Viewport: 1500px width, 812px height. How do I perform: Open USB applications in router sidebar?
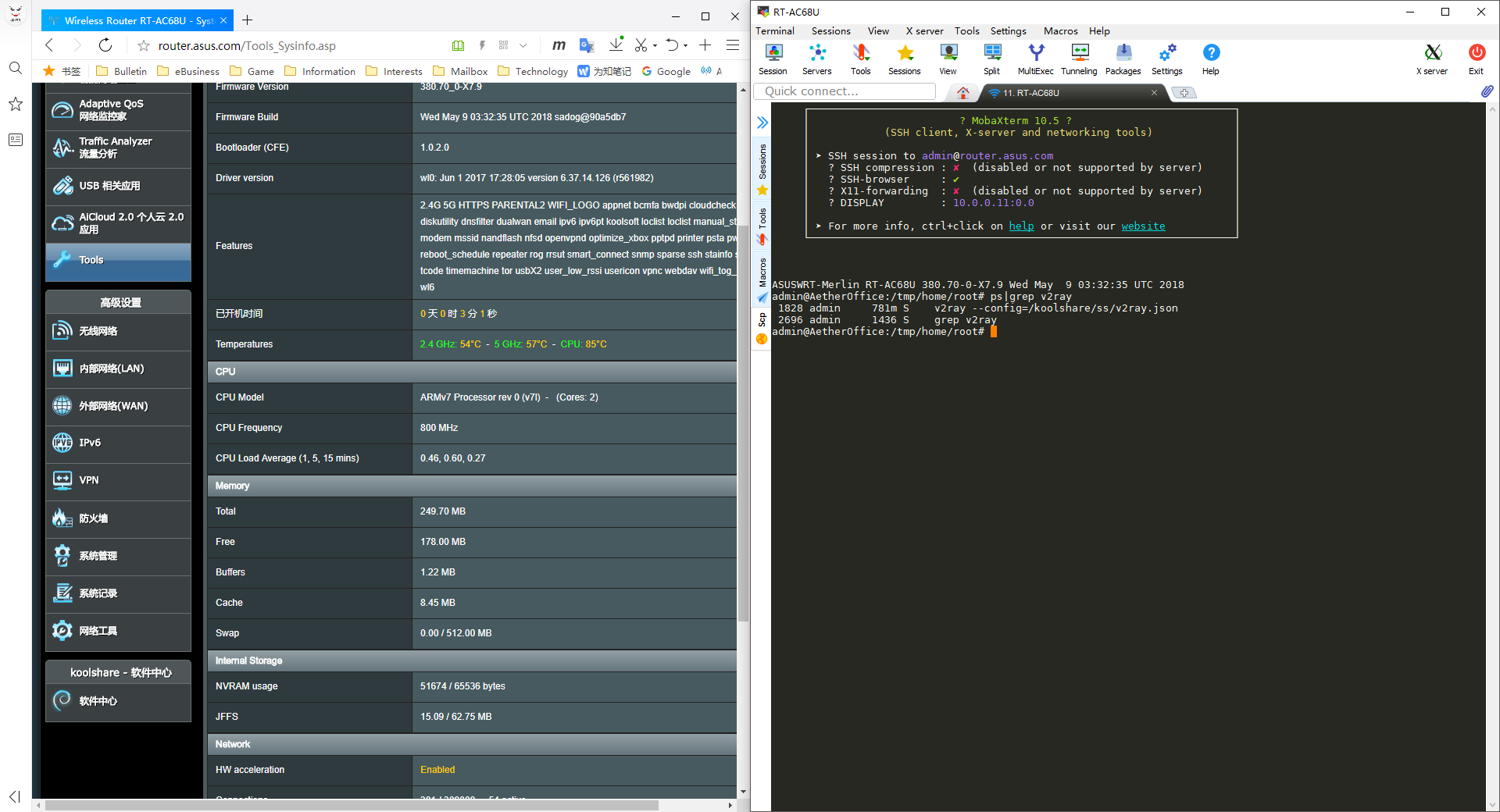click(118, 186)
